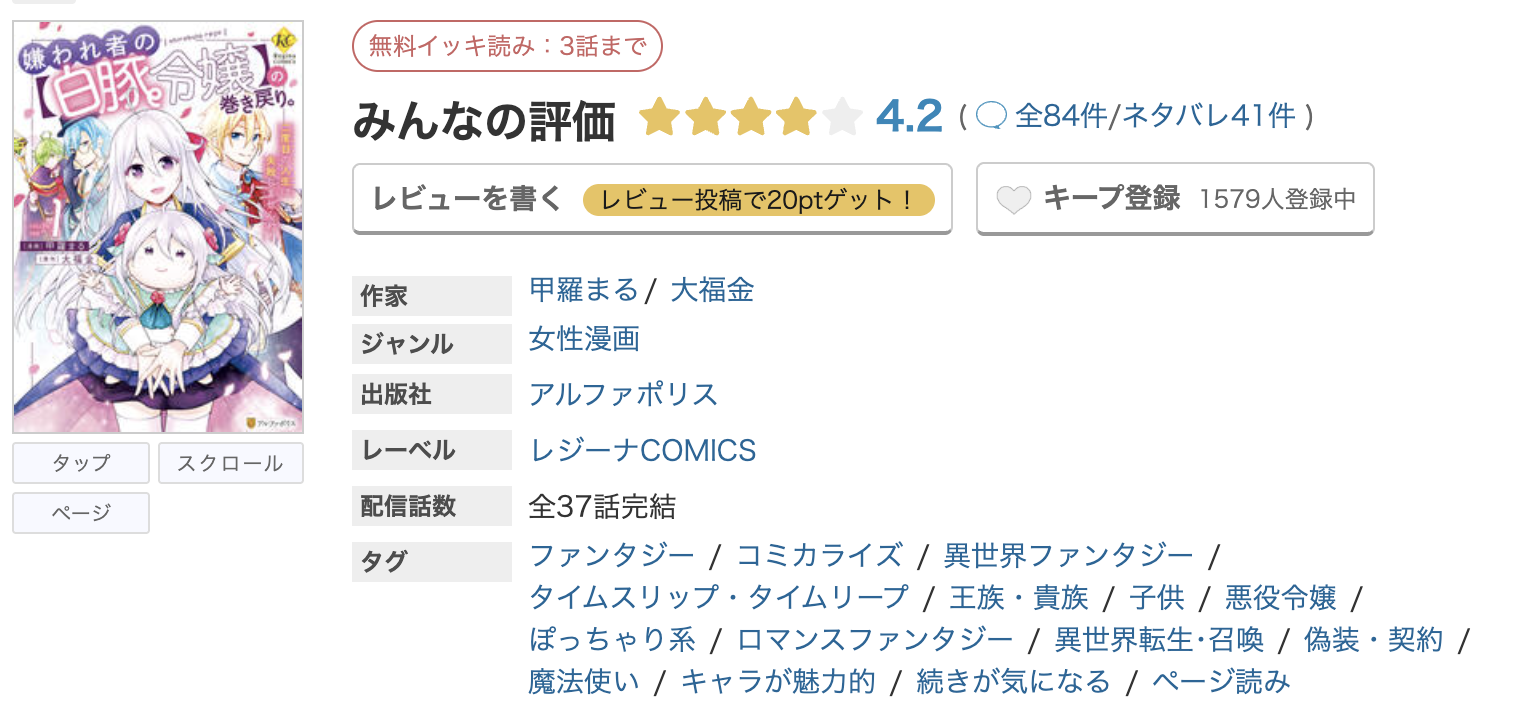Open publisher アルファポリス page
The width and height of the screenshot is (1530, 726).
623,394
